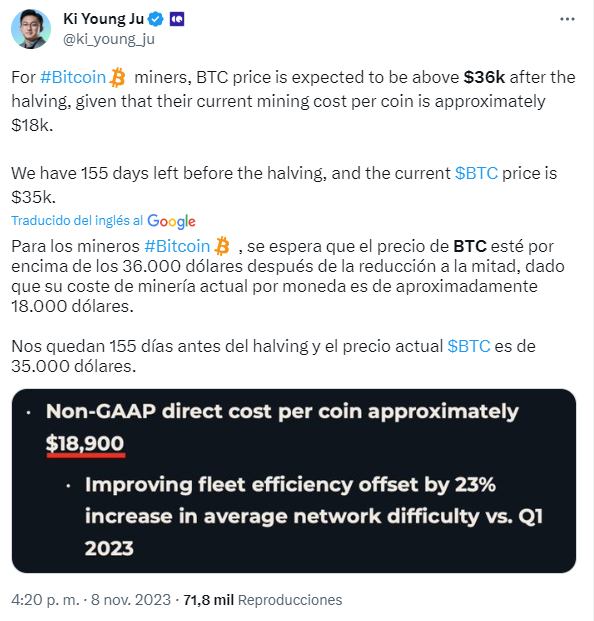Click the red-underlined $18,900 figure
Image resolution: width=594 pixels, height=621 pixels.
[x=85, y=444]
